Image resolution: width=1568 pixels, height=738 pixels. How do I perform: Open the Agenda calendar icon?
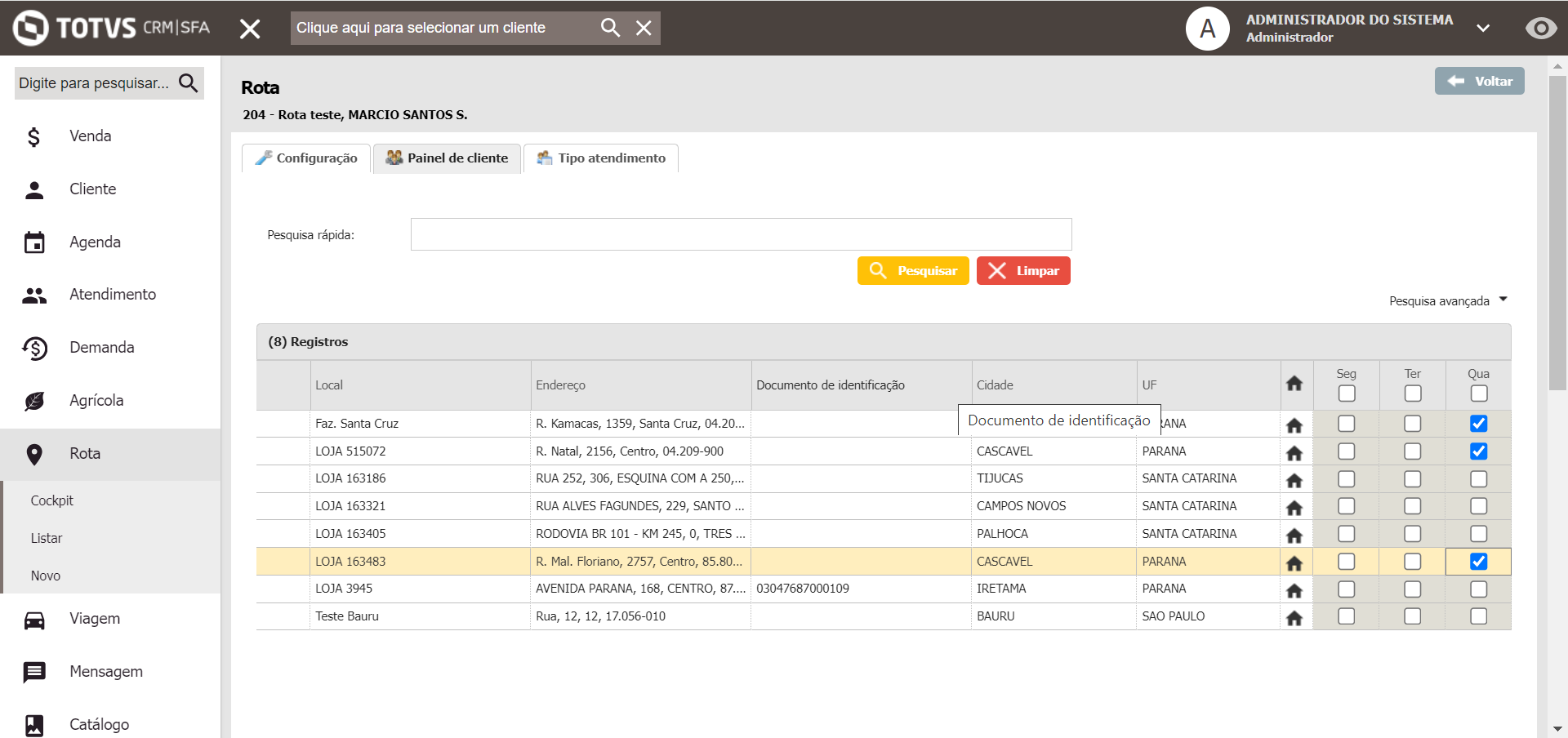34,242
